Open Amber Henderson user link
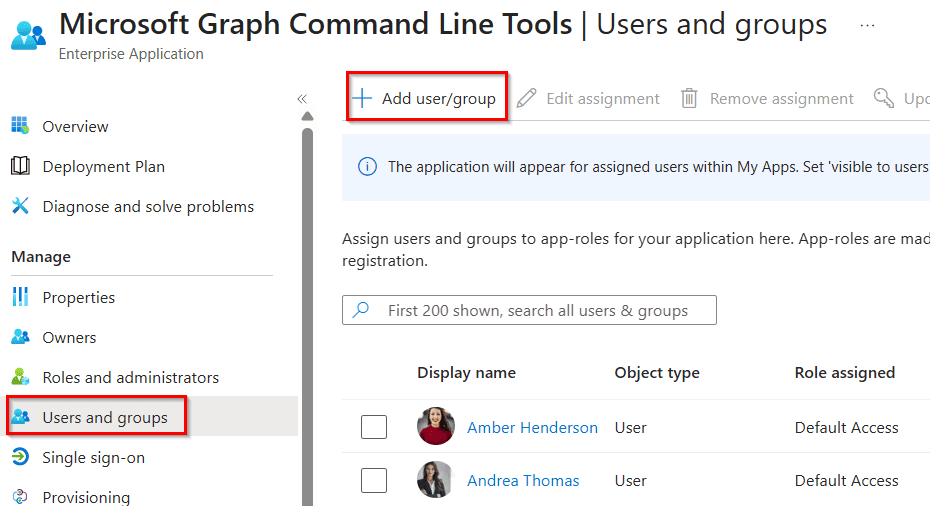The width and height of the screenshot is (930, 506). pyautogui.click(x=532, y=427)
